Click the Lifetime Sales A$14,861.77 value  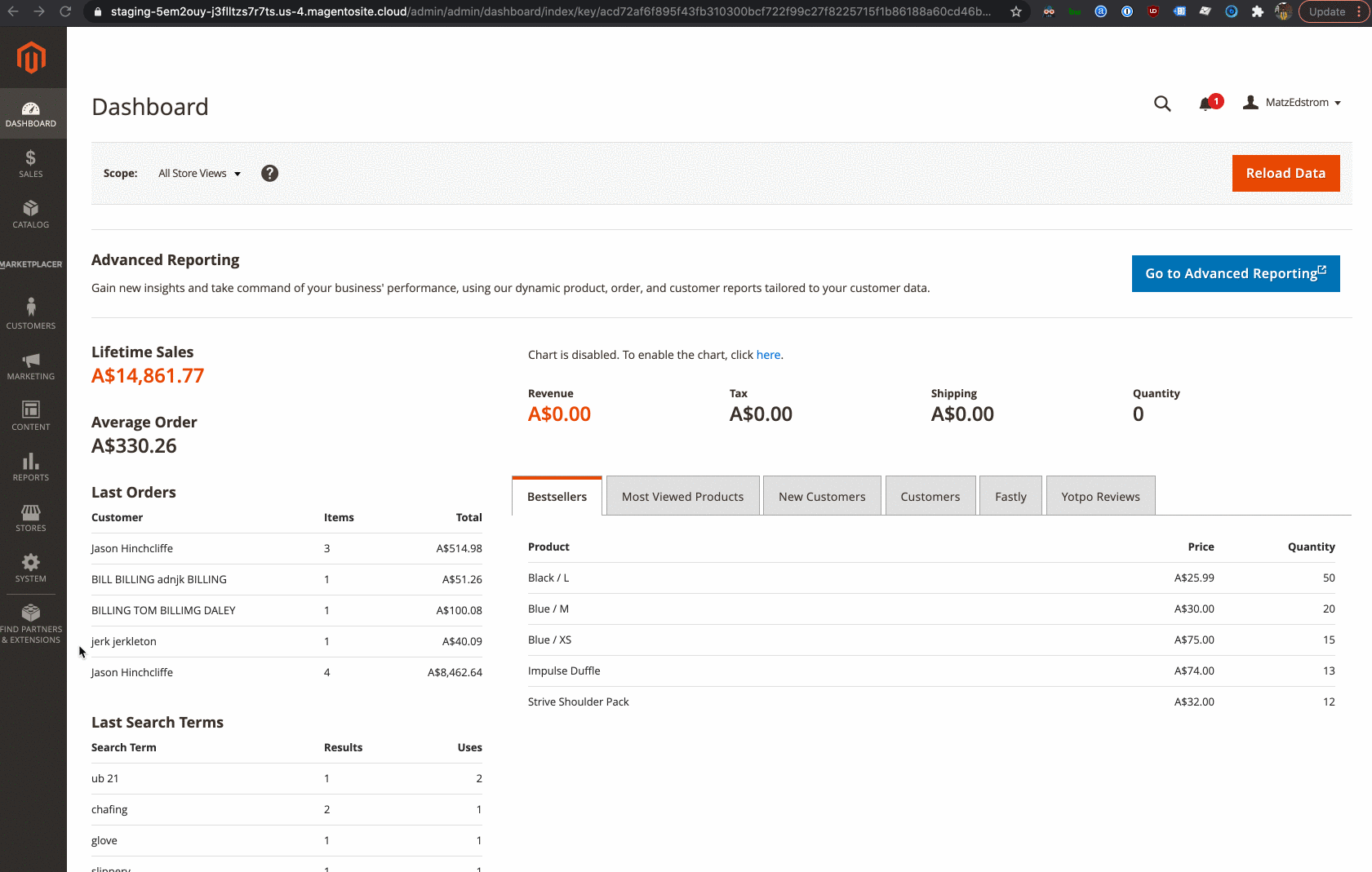[148, 375]
